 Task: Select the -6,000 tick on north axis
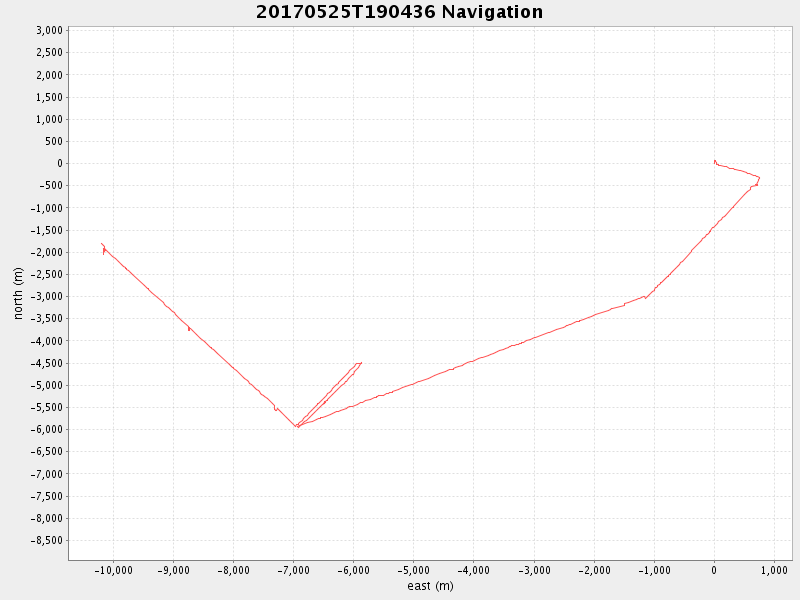tap(46, 429)
